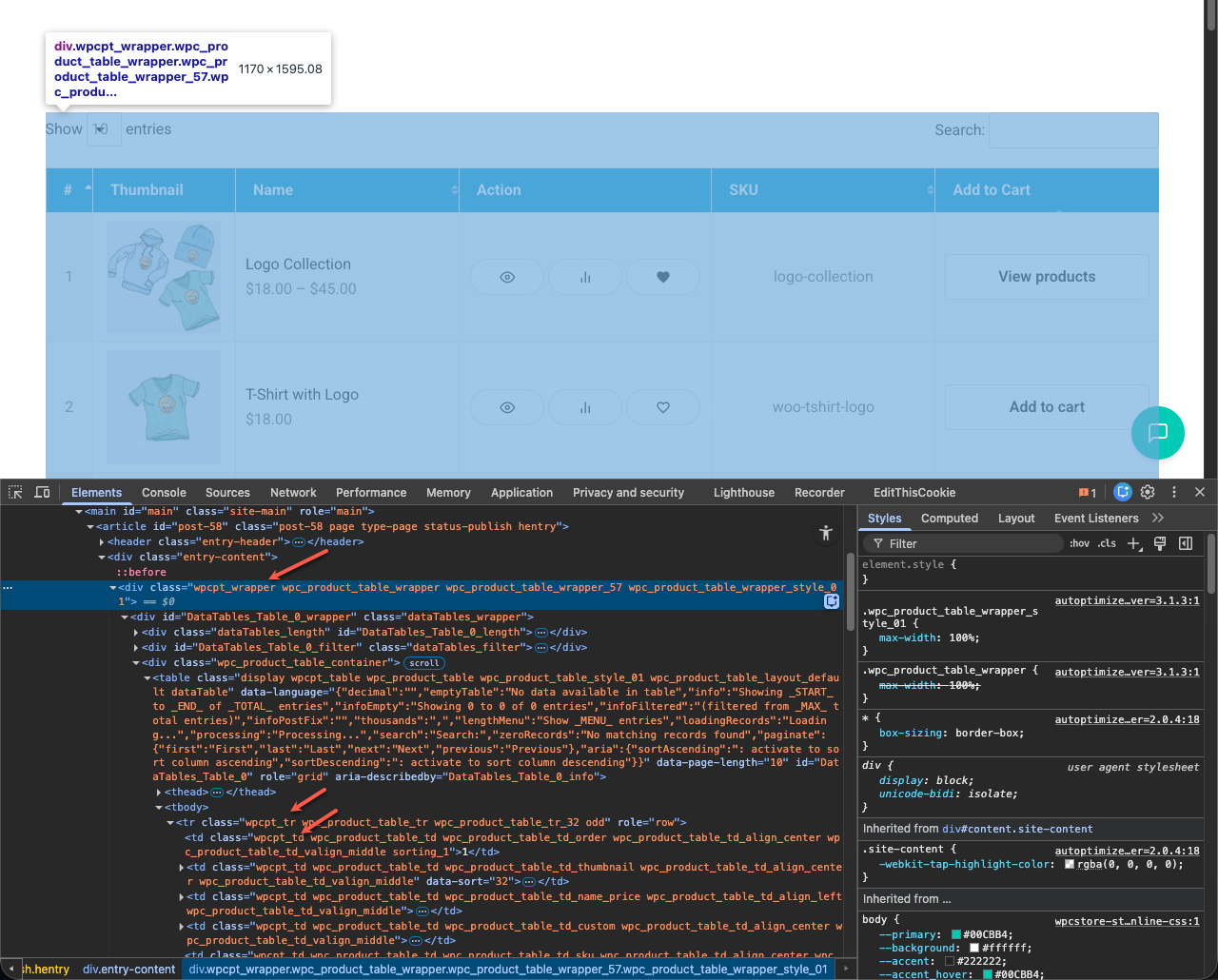This screenshot has height=980, width=1218.
Task: Open the floating chat widget
Action: pos(1157,433)
